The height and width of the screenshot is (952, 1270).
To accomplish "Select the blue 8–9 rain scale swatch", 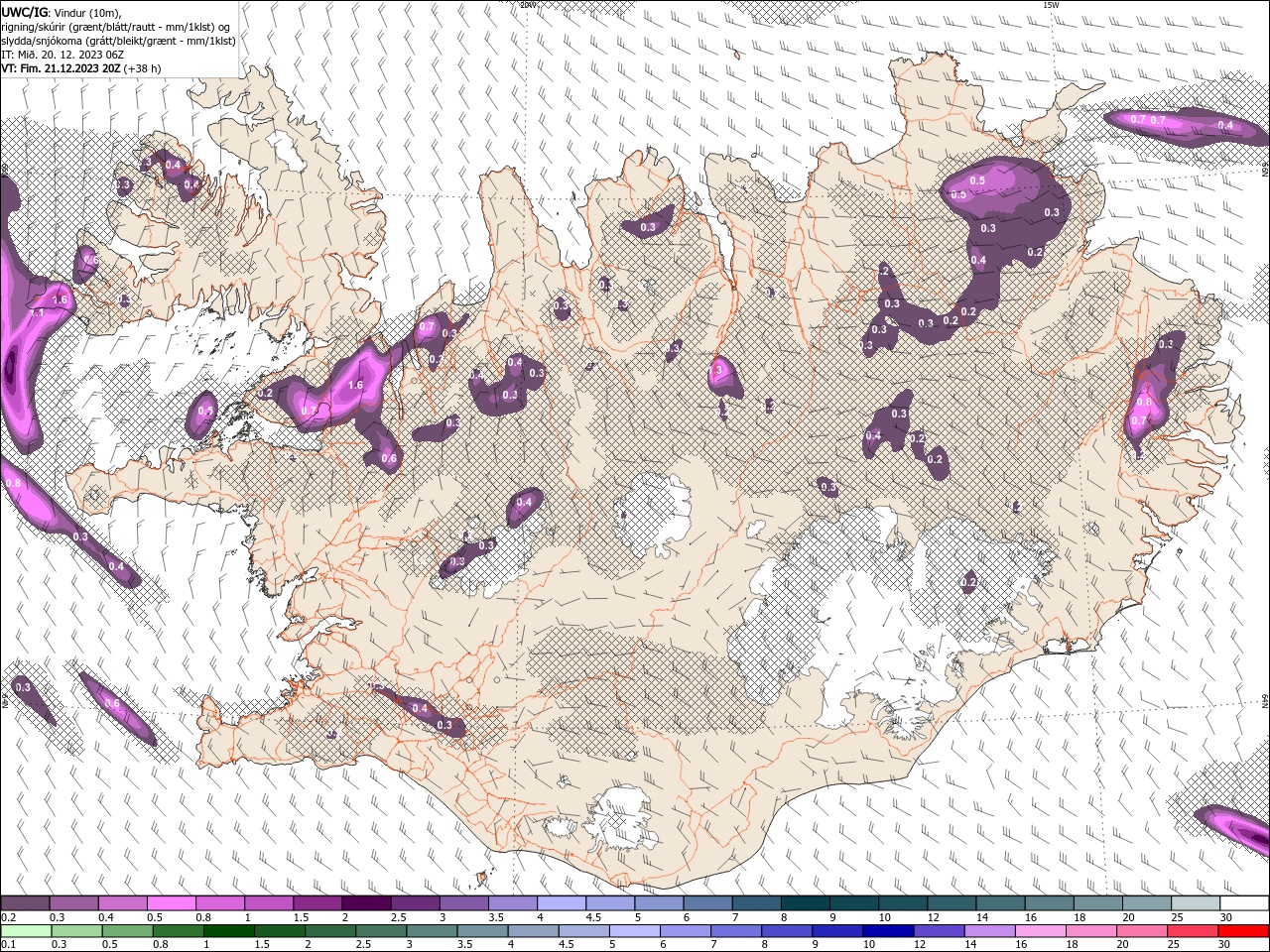I will click(787, 931).
